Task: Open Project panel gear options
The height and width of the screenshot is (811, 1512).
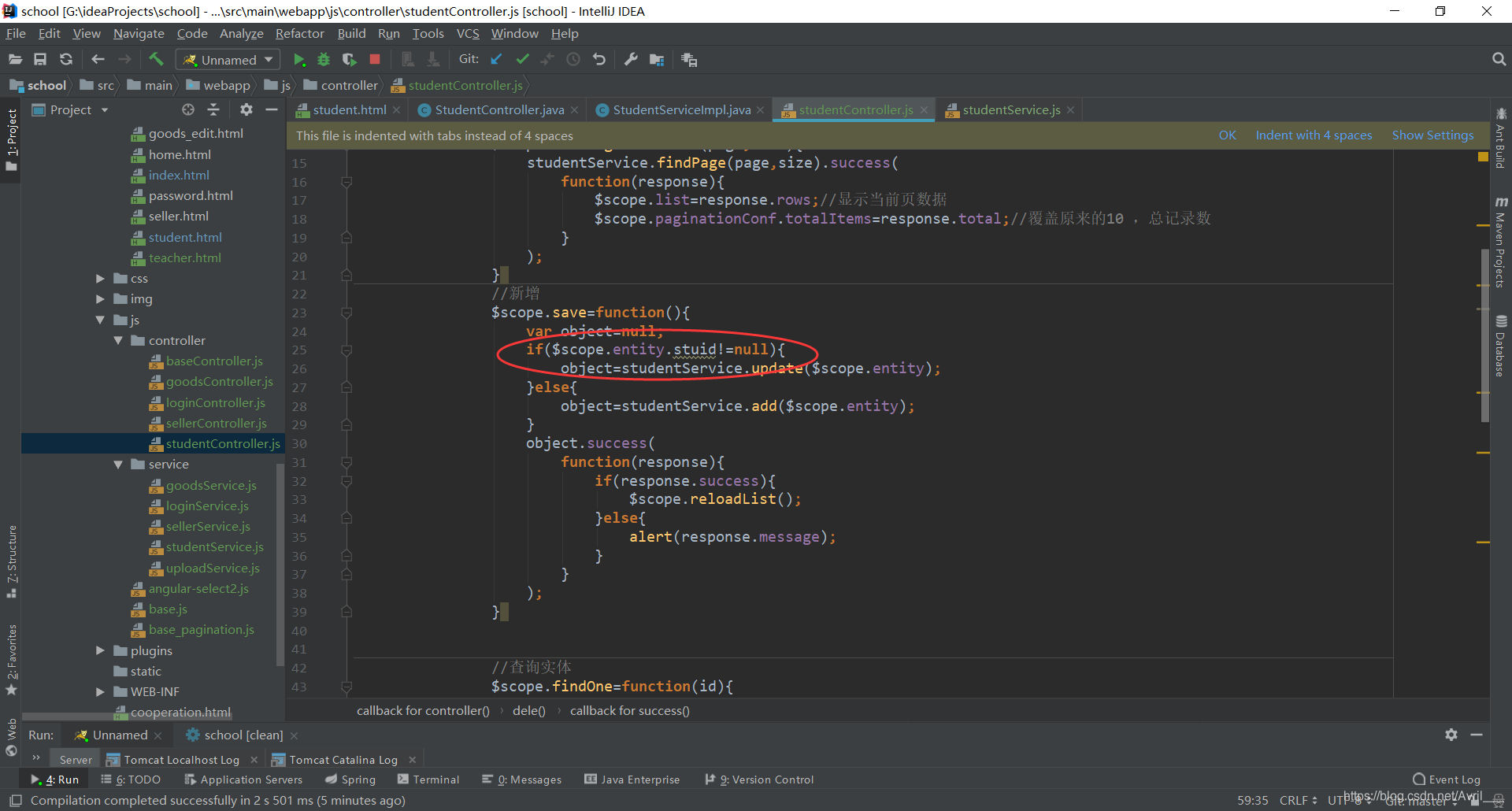Action: pos(246,109)
